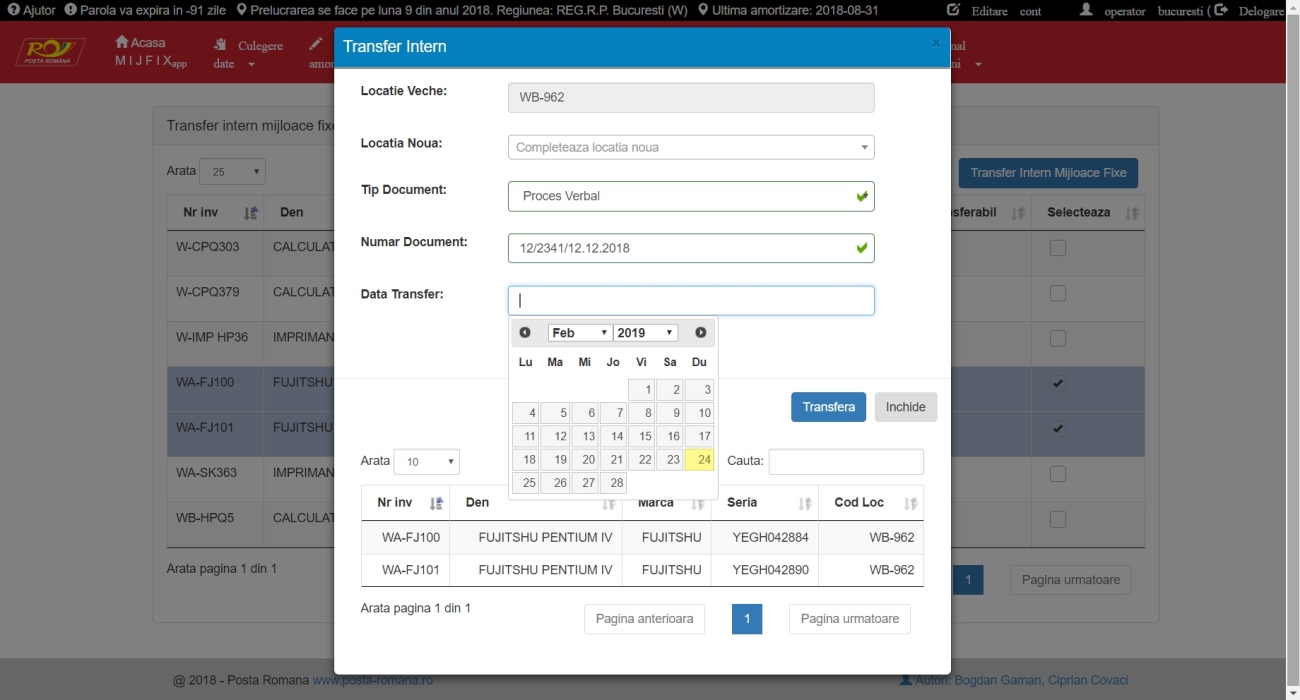1300x700 pixels.
Task: Click the Ajutor help icon
Action: click(14, 10)
